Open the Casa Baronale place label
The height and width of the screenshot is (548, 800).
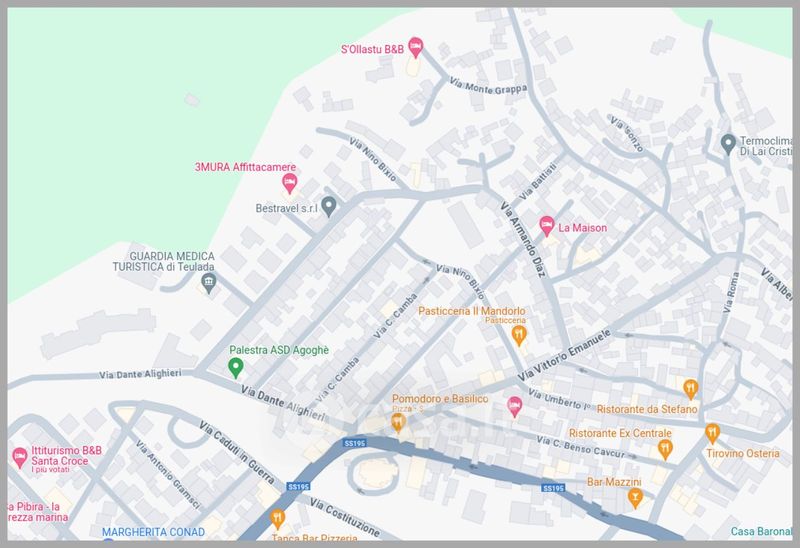pos(763,531)
